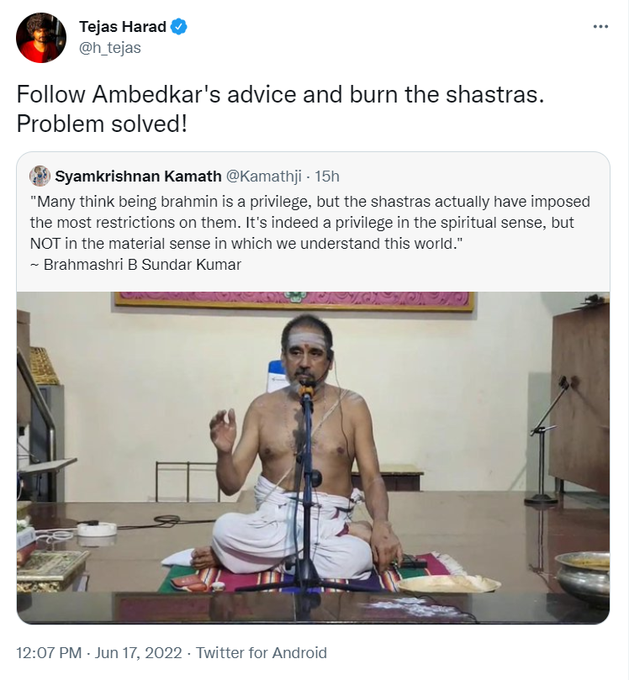
Task: Open the 15h timestamp of quoted tweet
Action: click(327, 177)
